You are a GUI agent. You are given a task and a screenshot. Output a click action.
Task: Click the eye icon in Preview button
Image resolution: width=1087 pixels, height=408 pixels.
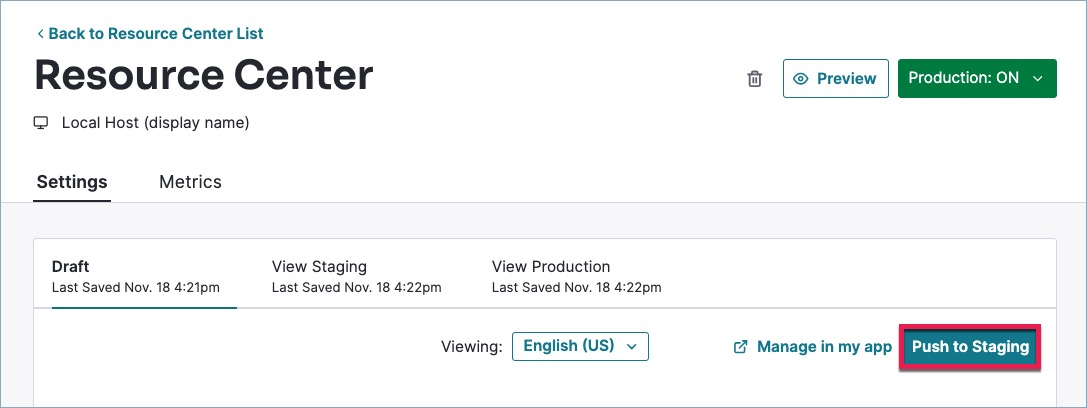[x=801, y=79]
